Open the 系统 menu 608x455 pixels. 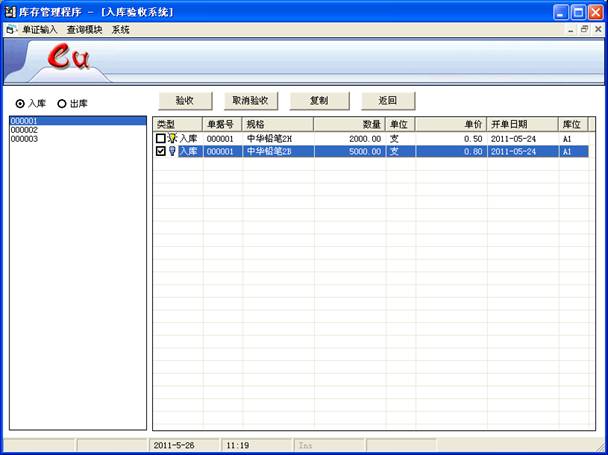[x=120, y=30]
